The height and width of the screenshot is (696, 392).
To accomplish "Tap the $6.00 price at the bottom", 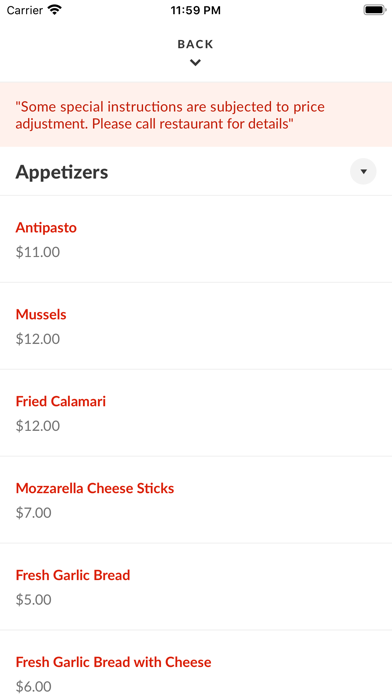I will 34,687.
